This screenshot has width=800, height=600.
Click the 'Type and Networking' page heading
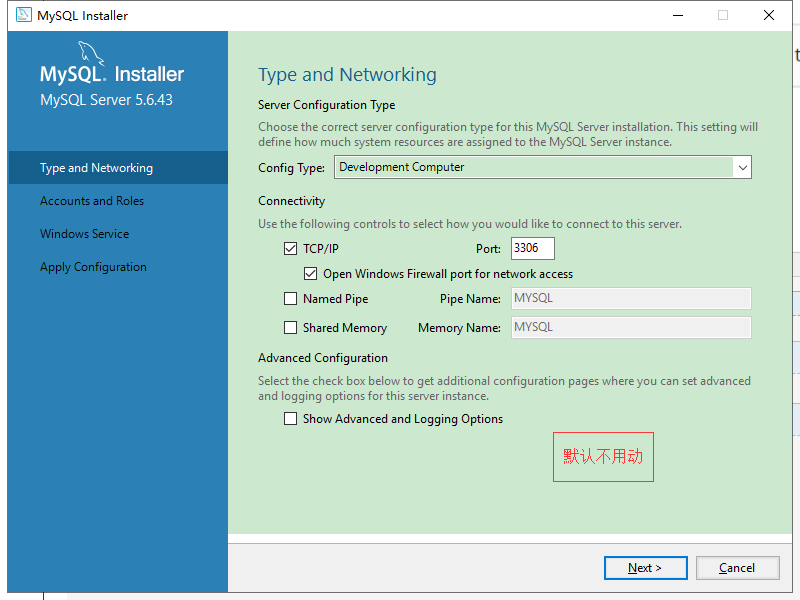[347, 75]
